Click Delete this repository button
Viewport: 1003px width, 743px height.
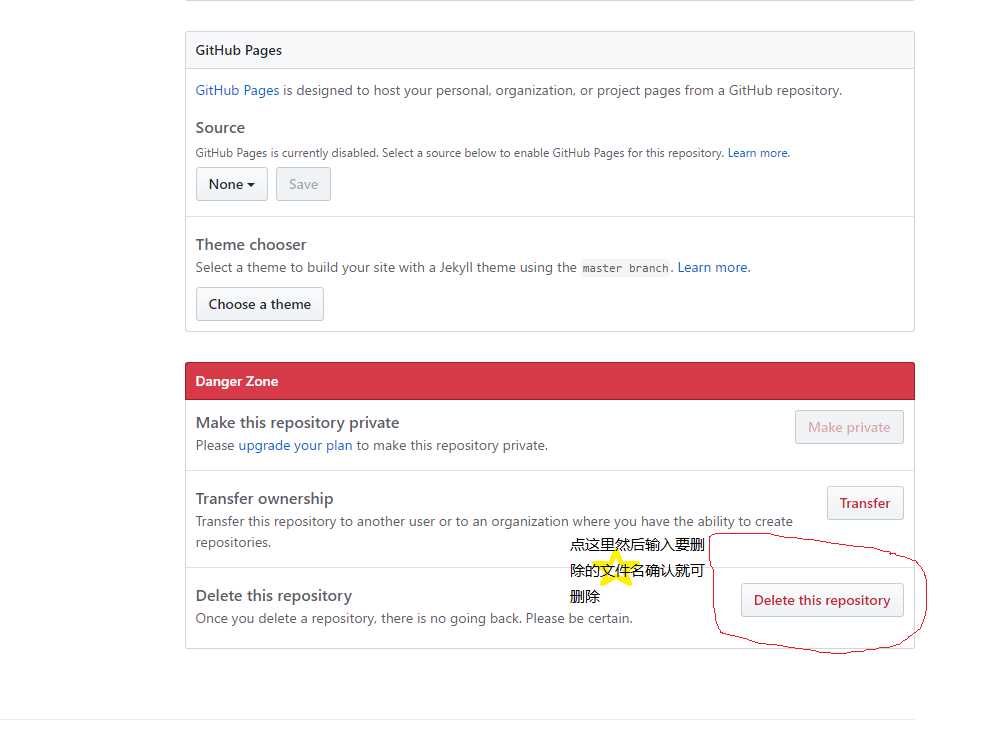point(822,600)
